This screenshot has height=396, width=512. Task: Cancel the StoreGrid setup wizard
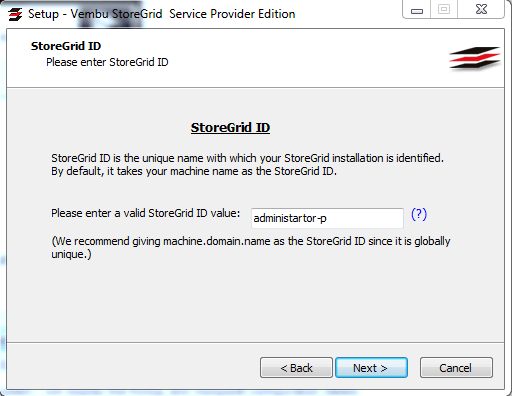[456, 368]
